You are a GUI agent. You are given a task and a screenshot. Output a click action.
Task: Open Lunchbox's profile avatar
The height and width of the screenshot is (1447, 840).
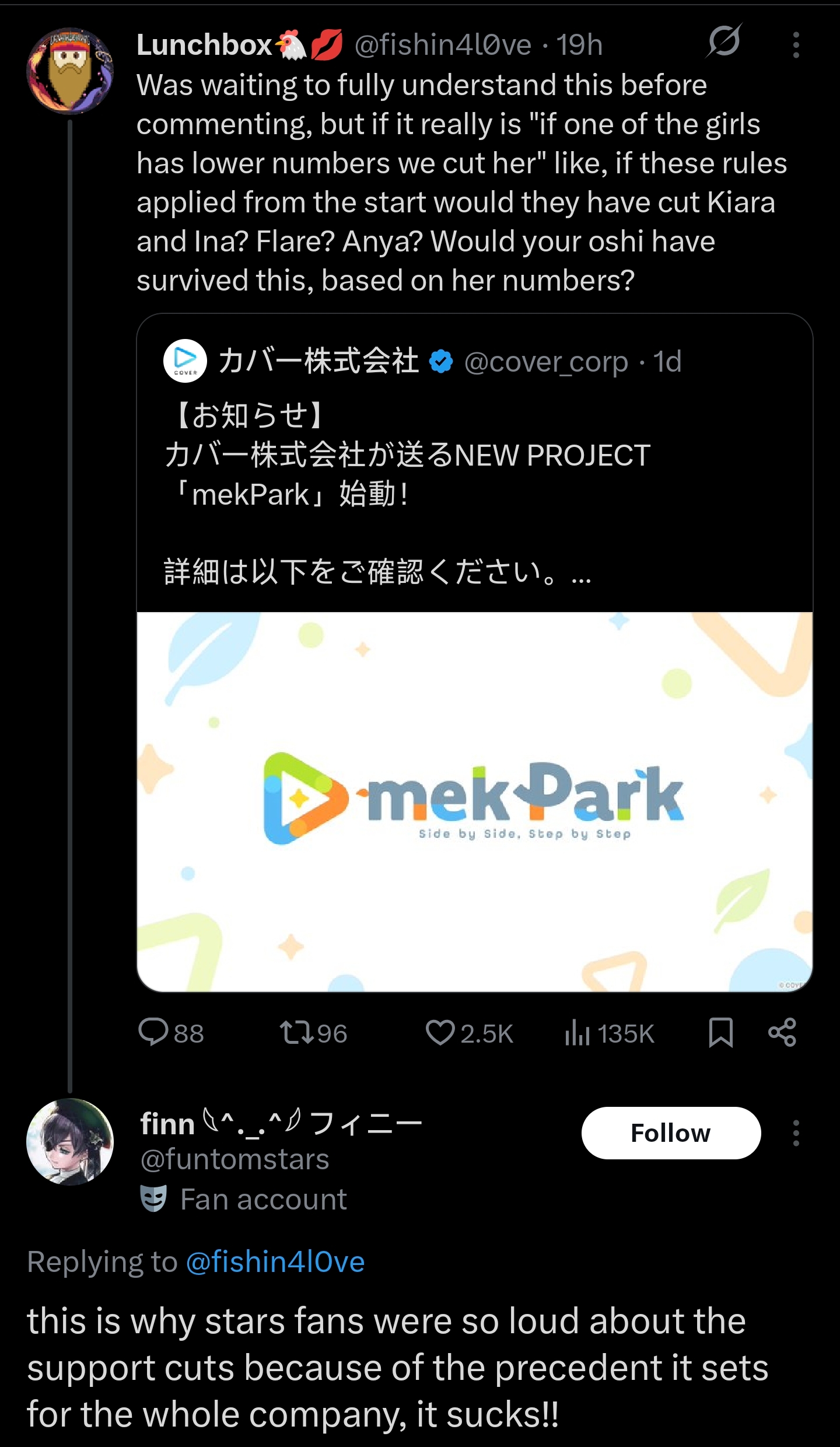[x=70, y=71]
